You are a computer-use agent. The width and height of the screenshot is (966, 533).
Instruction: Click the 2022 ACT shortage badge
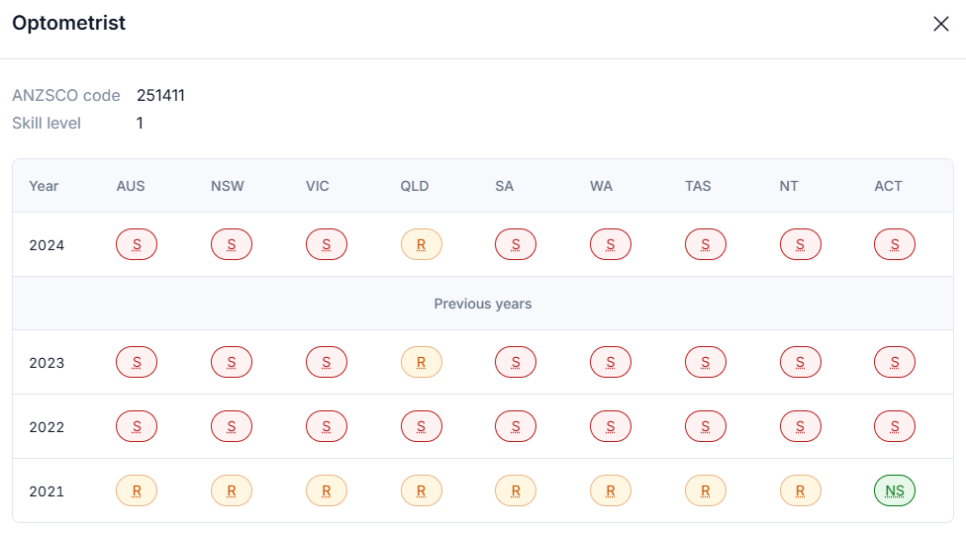(894, 427)
